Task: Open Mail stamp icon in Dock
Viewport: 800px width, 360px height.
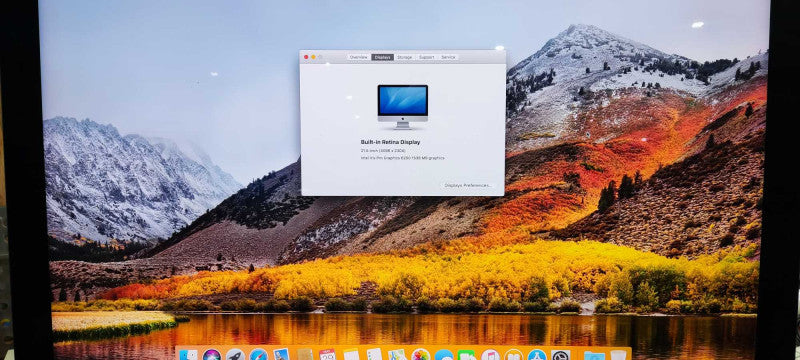Action: pos(281,355)
